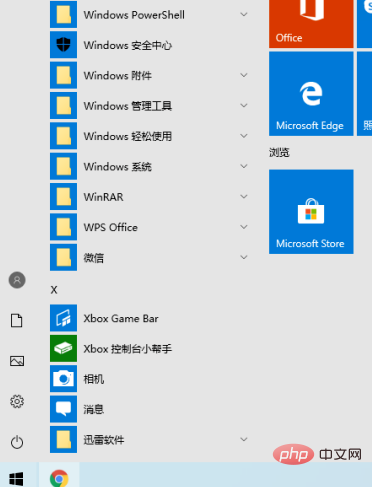
Task: Click the 迅雷软件 folder icon
Action: coord(63,439)
